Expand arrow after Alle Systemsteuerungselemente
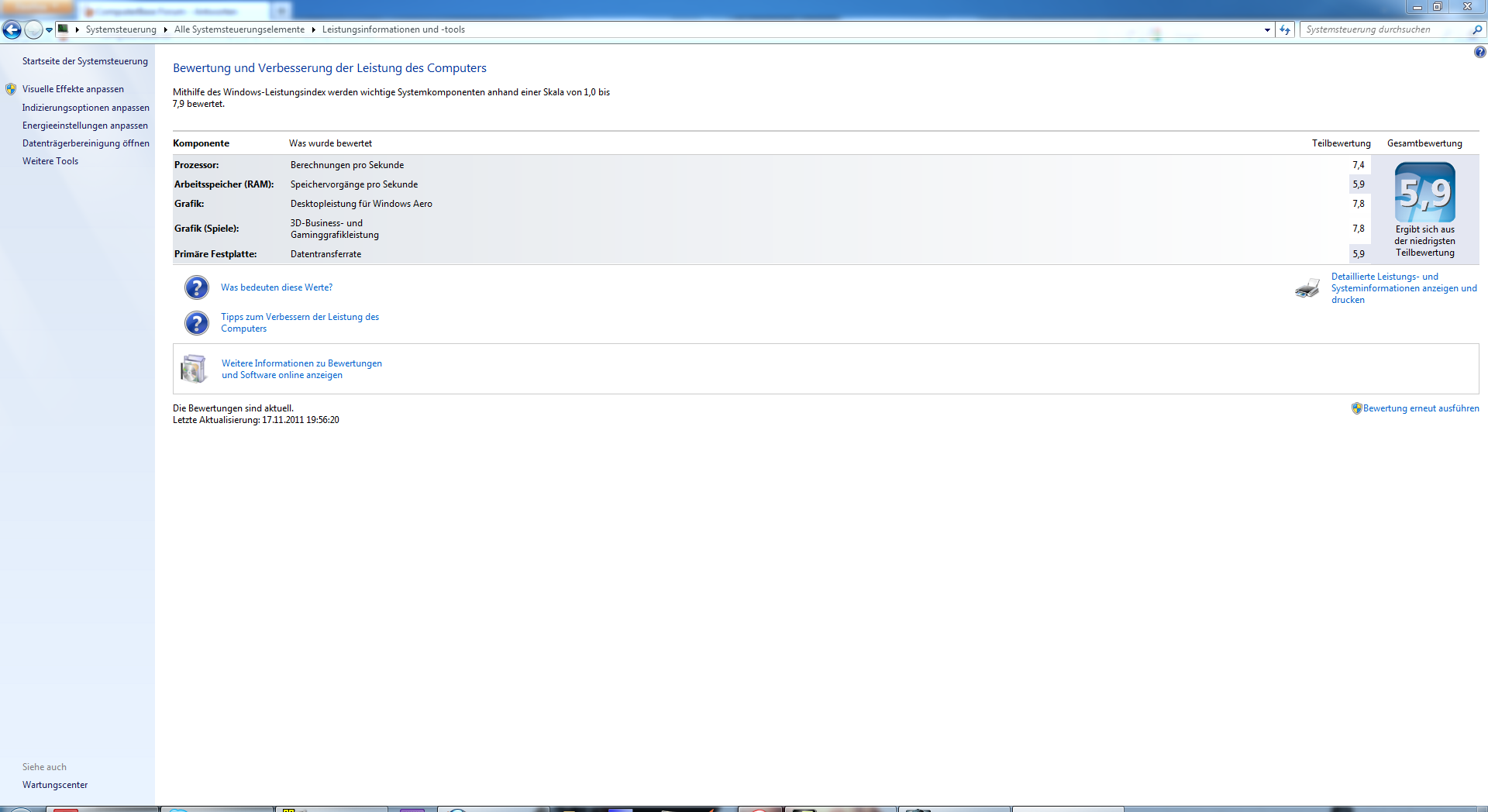This screenshot has height=812, width=1488. pyautogui.click(x=314, y=29)
